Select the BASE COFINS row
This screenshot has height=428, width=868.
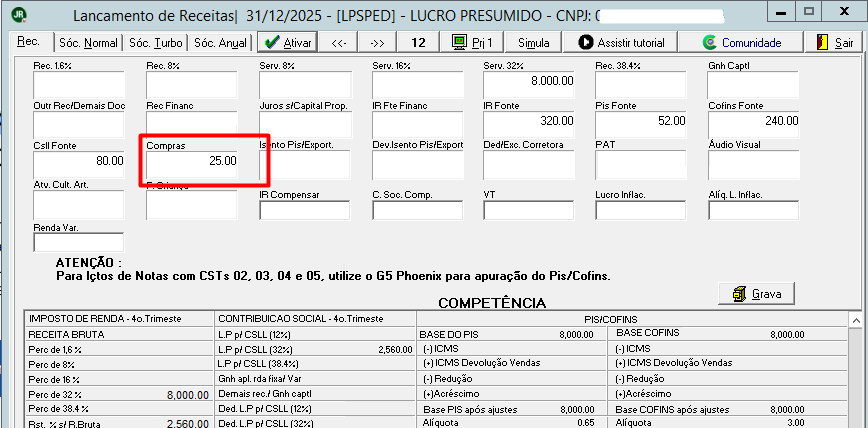pos(727,334)
